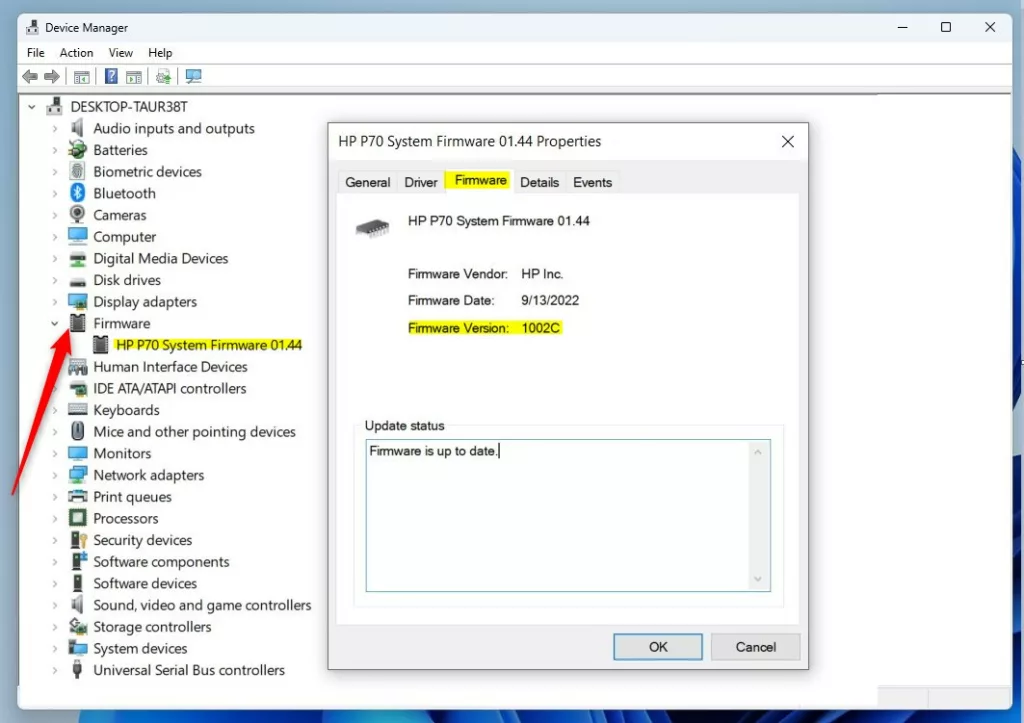Switch to the General tab

click(368, 182)
